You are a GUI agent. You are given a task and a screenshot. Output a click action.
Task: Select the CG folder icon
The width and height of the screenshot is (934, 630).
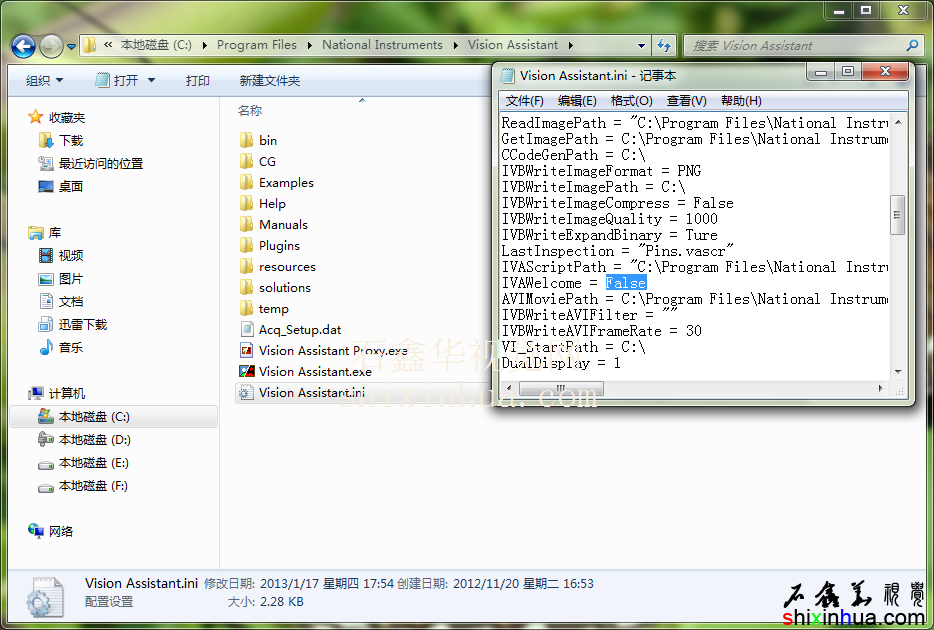click(x=246, y=161)
